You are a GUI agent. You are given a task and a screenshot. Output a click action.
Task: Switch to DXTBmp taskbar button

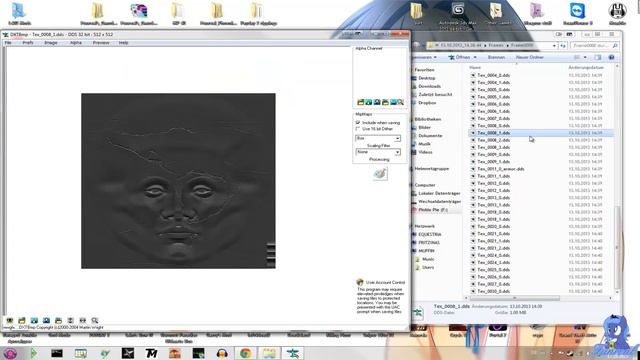tap(292, 353)
